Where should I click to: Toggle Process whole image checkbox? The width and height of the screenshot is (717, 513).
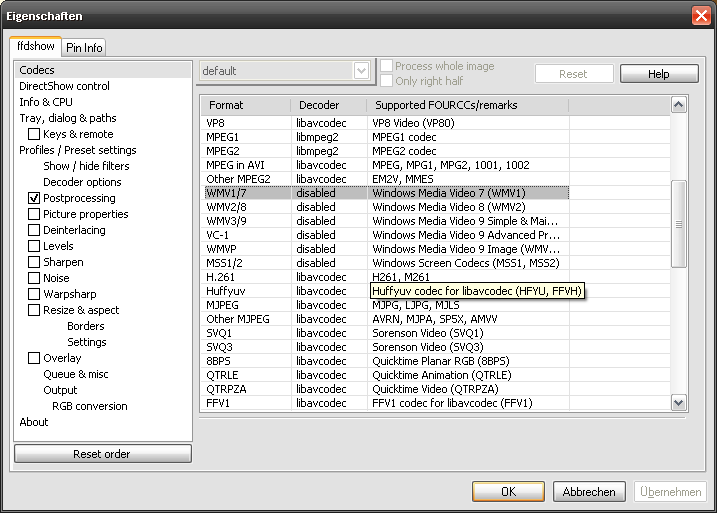click(x=387, y=66)
